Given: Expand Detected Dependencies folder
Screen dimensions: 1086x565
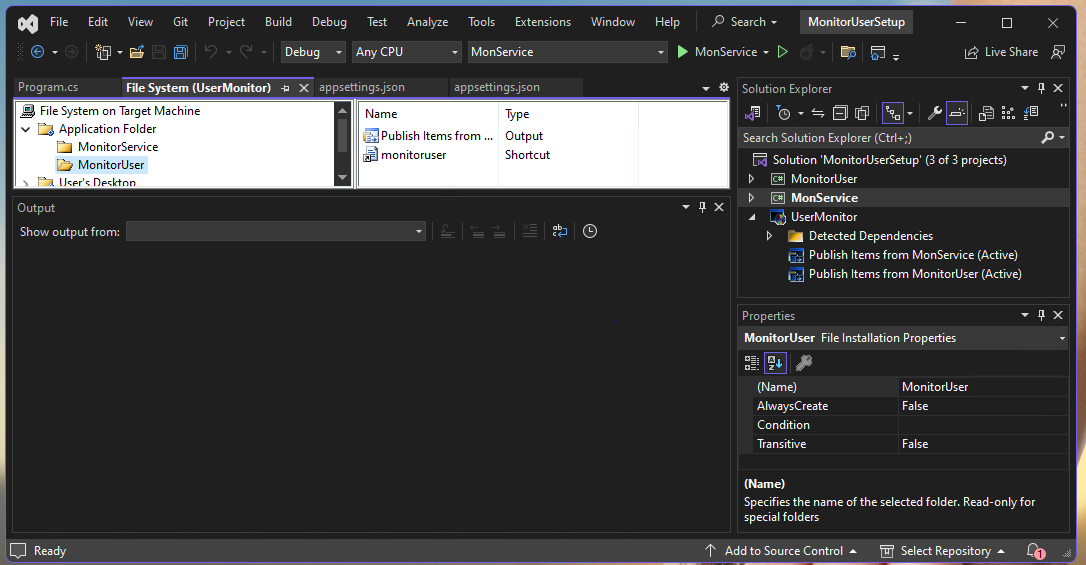Looking at the screenshot, I should click(x=769, y=236).
